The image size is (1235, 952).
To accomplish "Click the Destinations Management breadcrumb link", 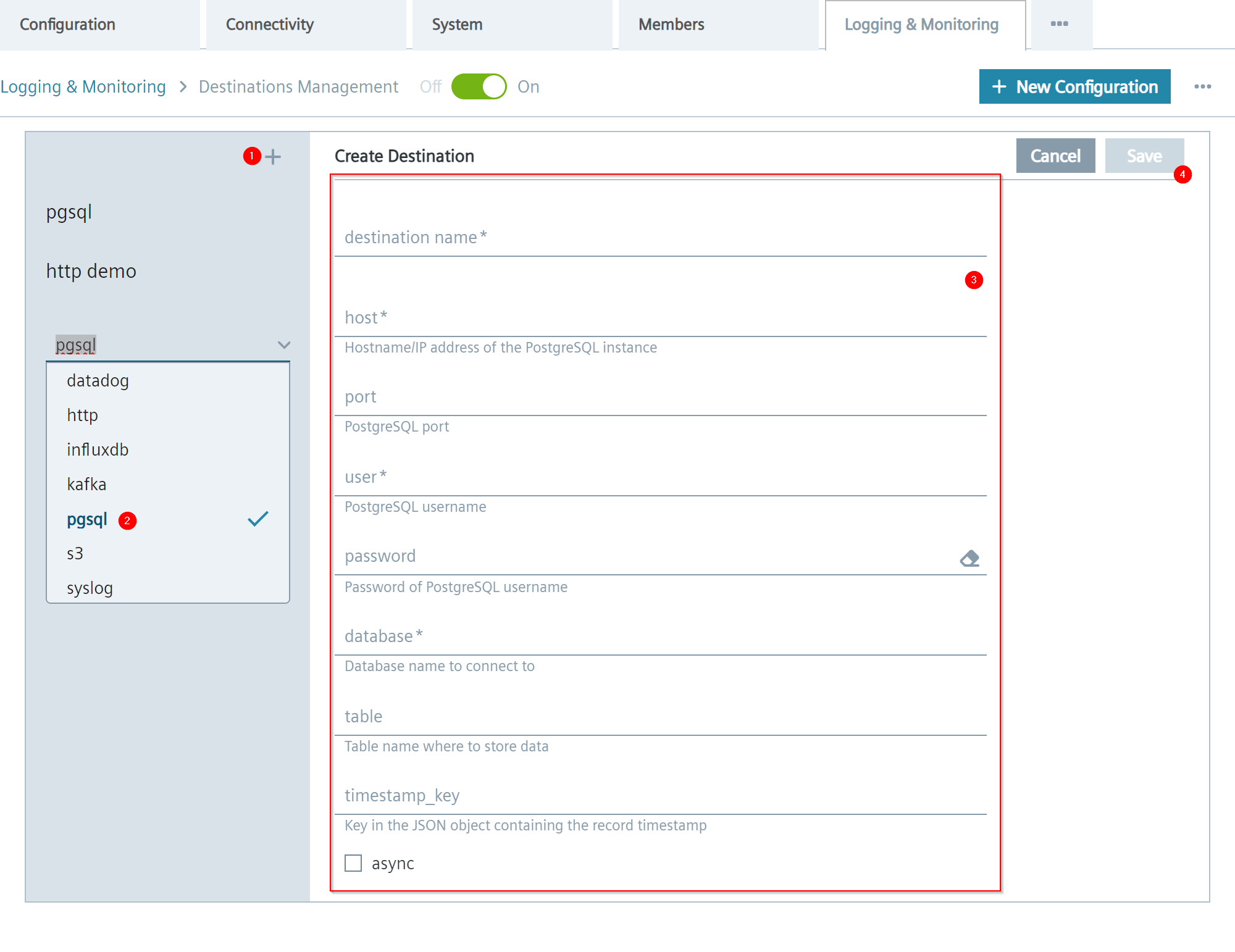I will [x=298, y=87].
